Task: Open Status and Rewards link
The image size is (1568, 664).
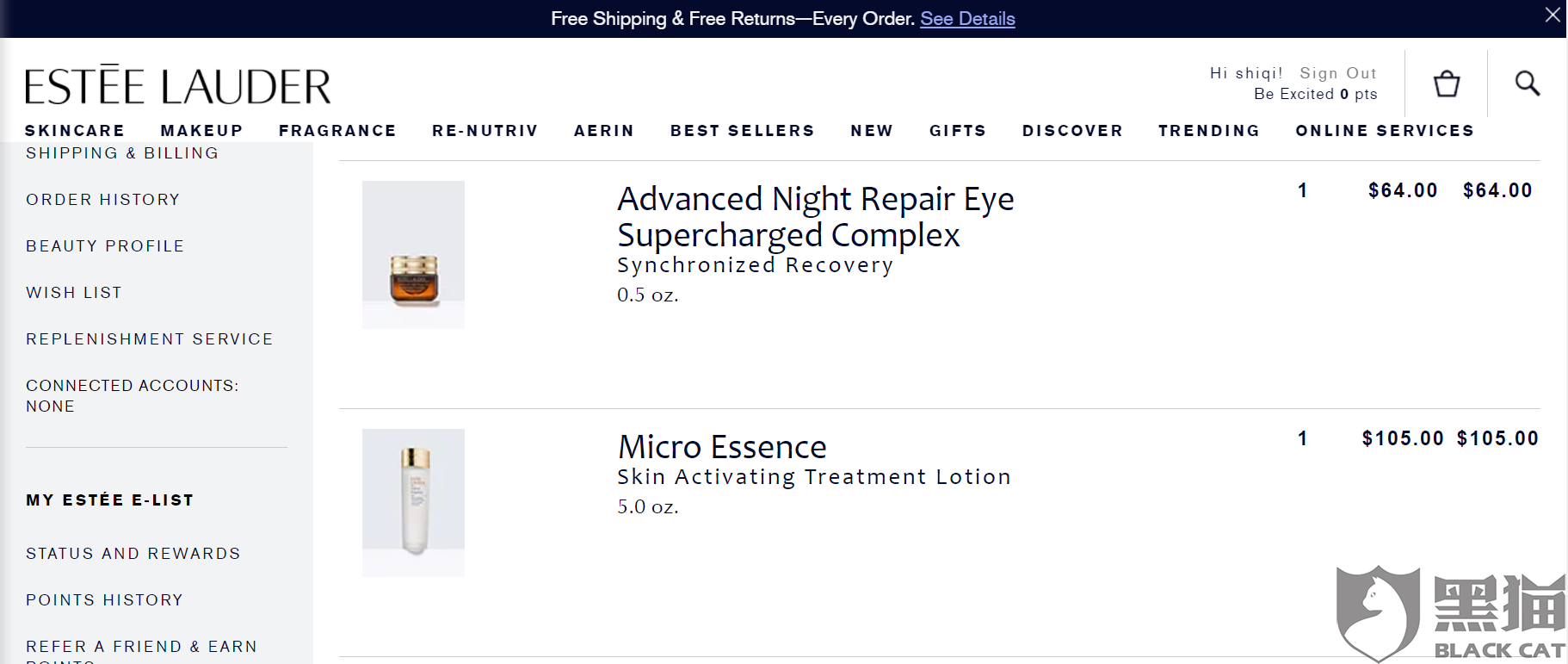Action: [x=133, y=554]
